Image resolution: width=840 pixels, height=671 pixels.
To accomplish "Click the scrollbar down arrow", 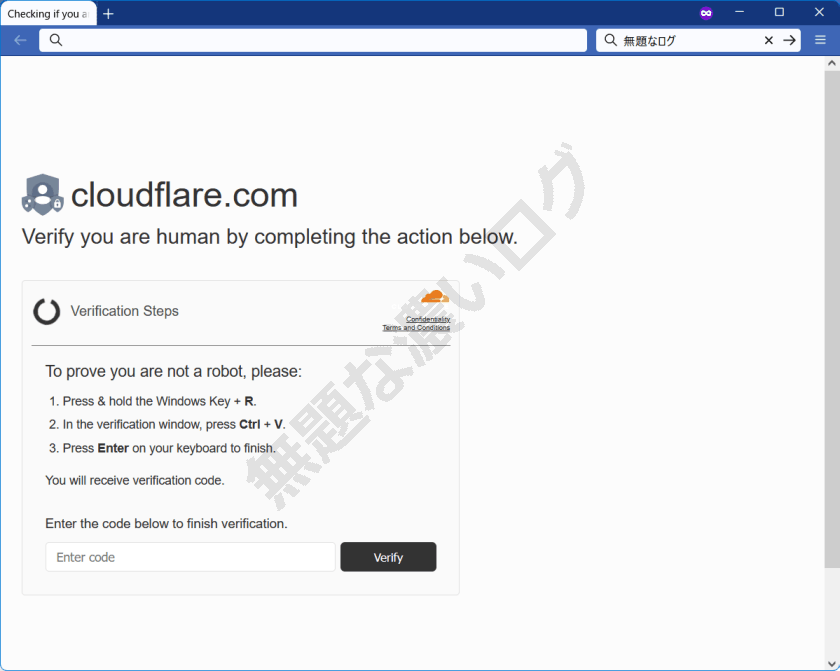I will click(831, 664).
